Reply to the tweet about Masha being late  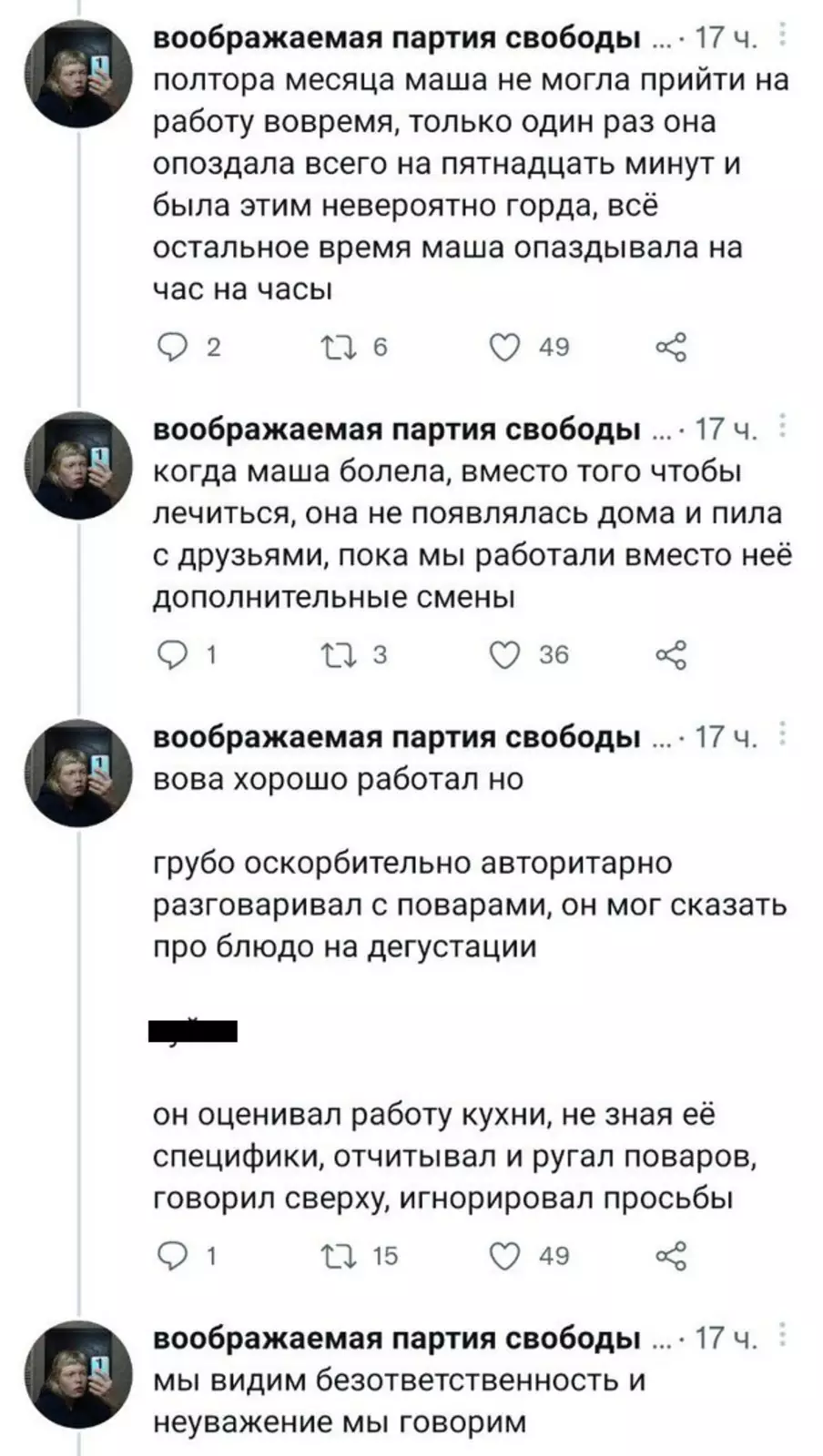coord(172,347)
